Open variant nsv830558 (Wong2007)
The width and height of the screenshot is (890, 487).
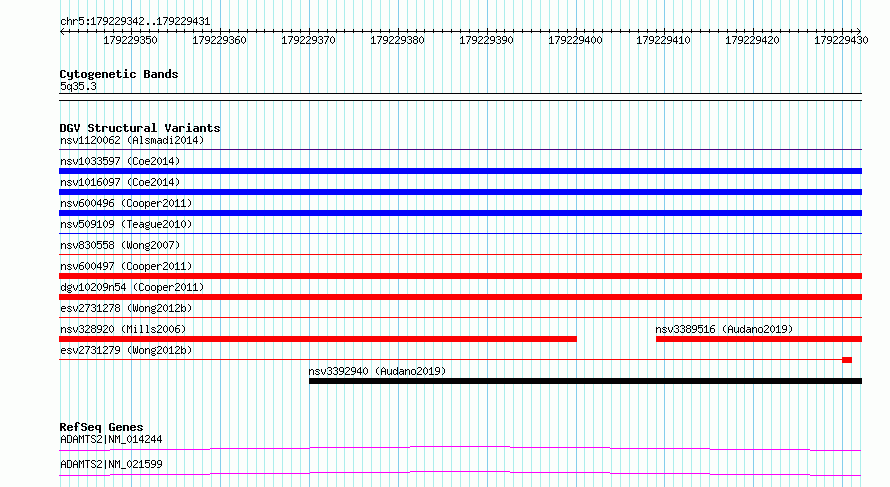(x=120, y=245)
